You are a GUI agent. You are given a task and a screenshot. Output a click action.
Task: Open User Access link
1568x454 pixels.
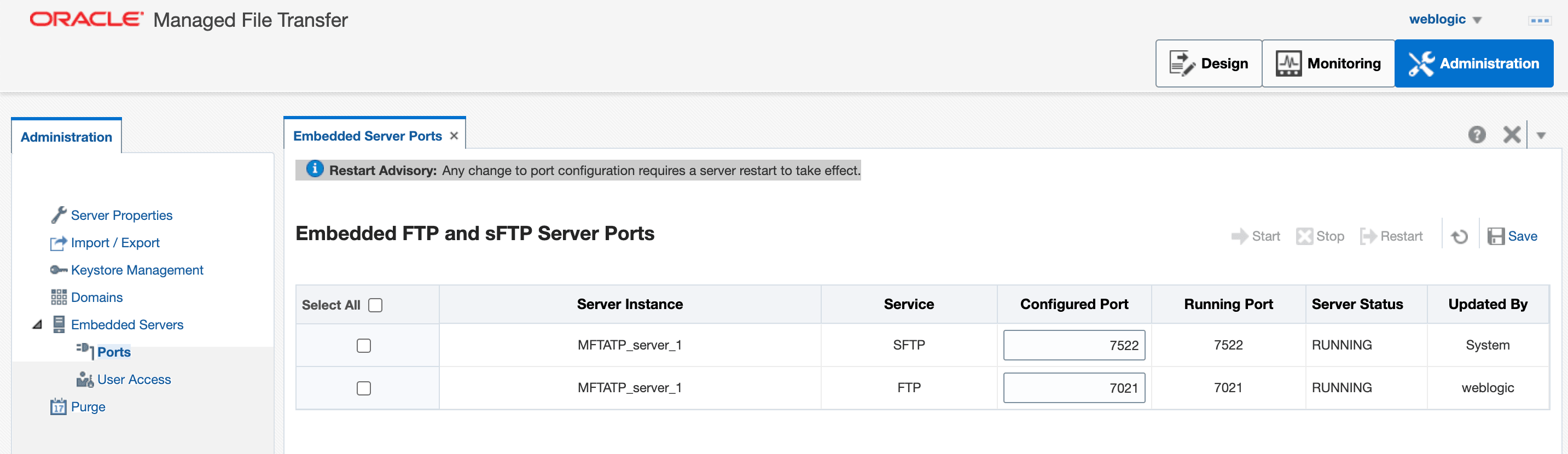tap(134, 379)
